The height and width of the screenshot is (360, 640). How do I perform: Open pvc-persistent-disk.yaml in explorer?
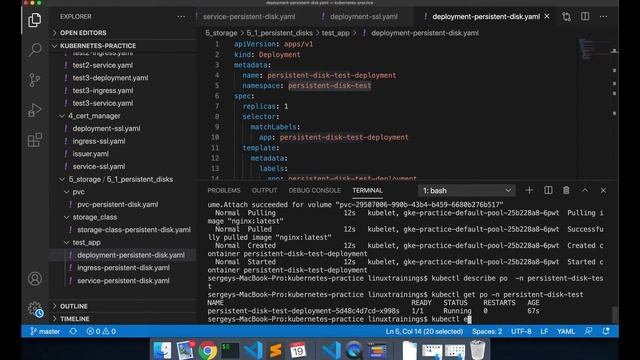coord(118,204)
